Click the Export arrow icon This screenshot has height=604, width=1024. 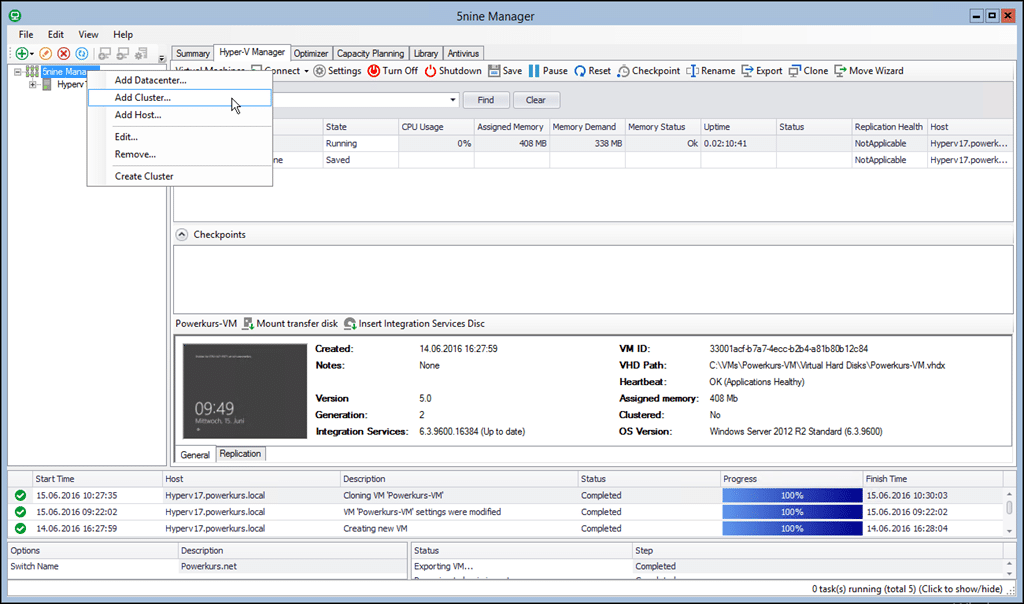(x=747, y=71)
